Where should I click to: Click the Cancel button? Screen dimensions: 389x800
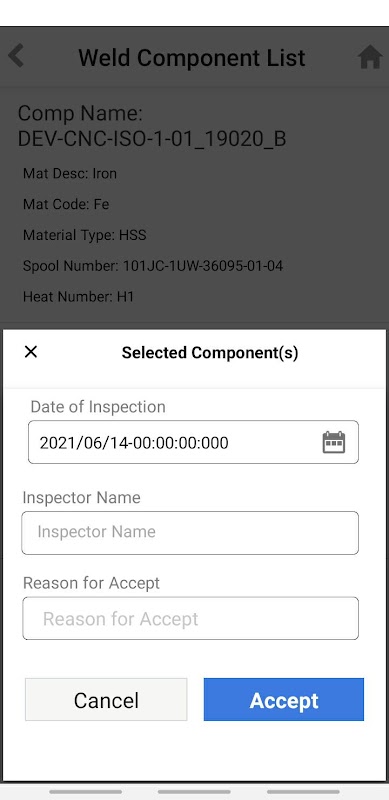[106, 699]
